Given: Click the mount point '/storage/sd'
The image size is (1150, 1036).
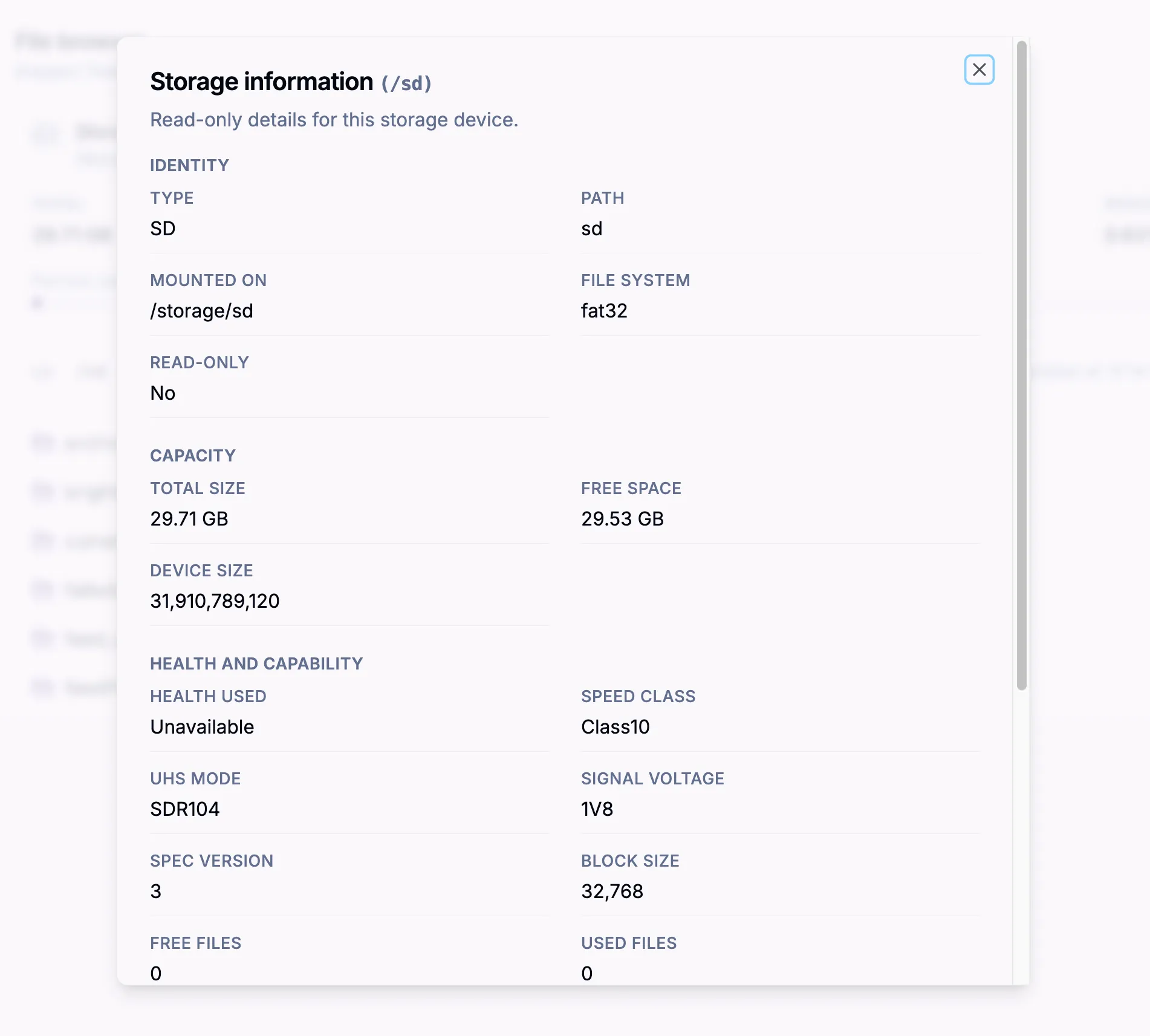Looking at the screenshot, I should (201, 311).
